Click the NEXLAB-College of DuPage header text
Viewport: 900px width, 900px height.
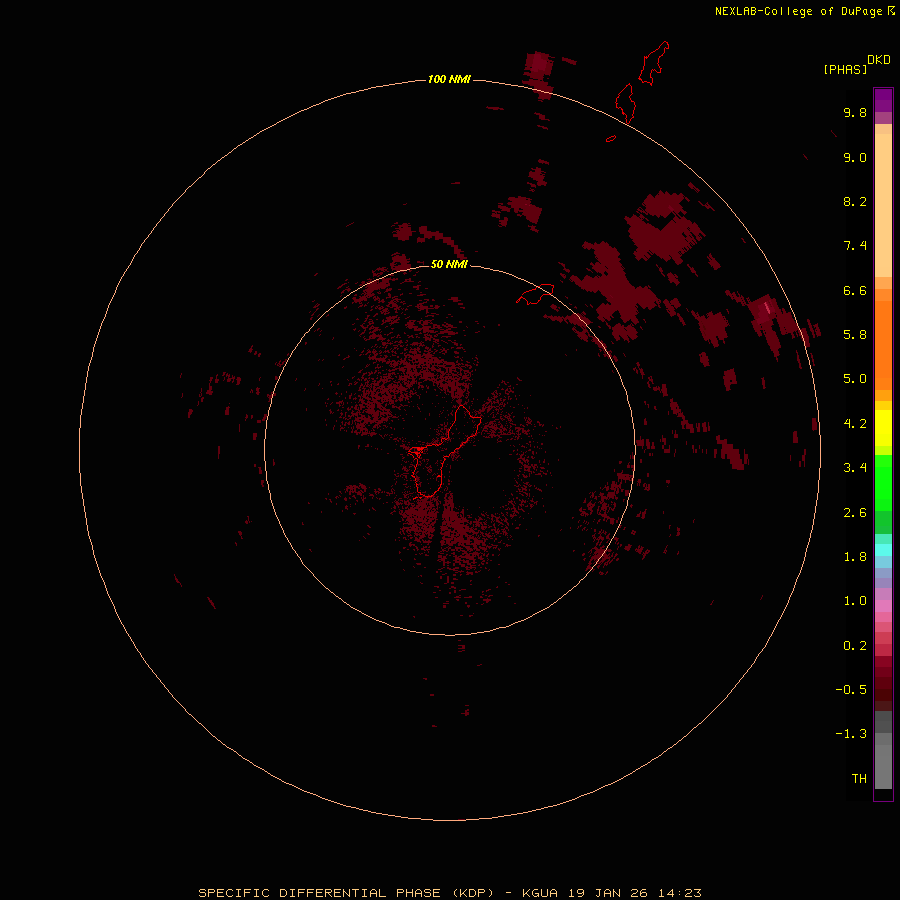point(798,11)
